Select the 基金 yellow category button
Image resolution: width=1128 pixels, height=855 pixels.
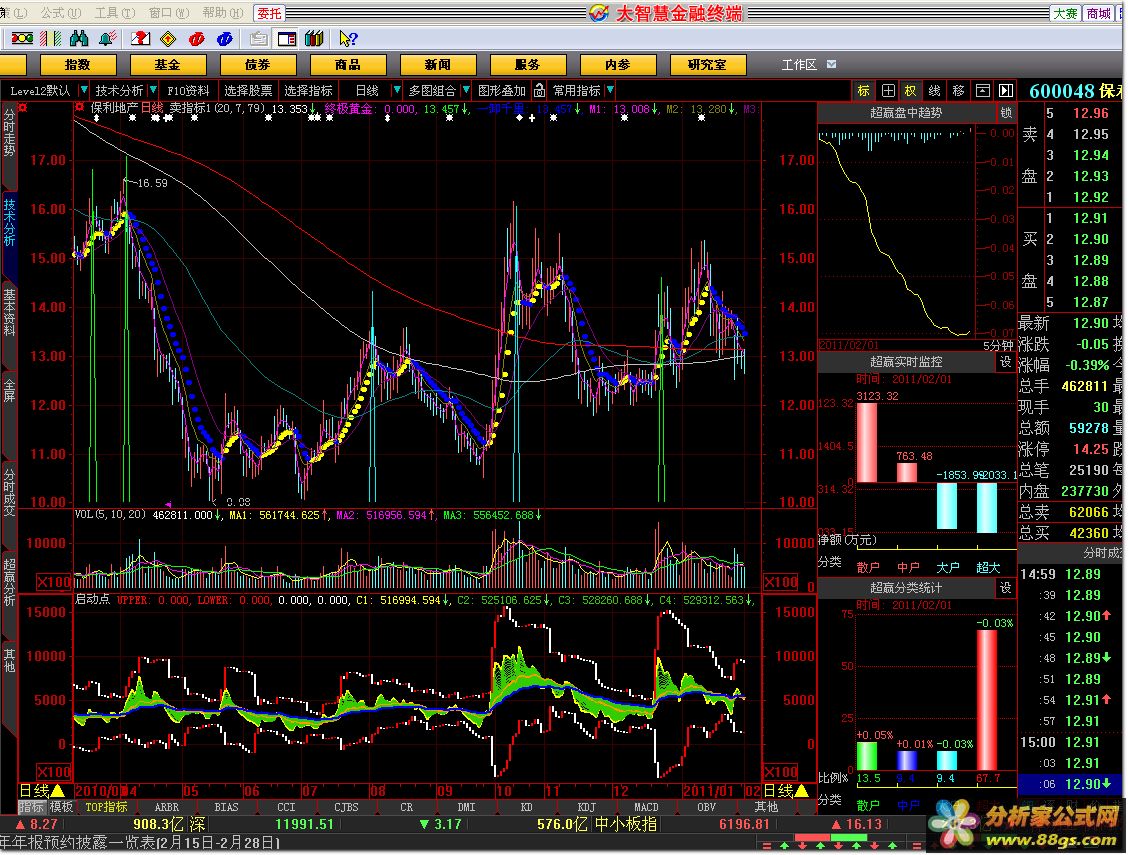point(168,65)
